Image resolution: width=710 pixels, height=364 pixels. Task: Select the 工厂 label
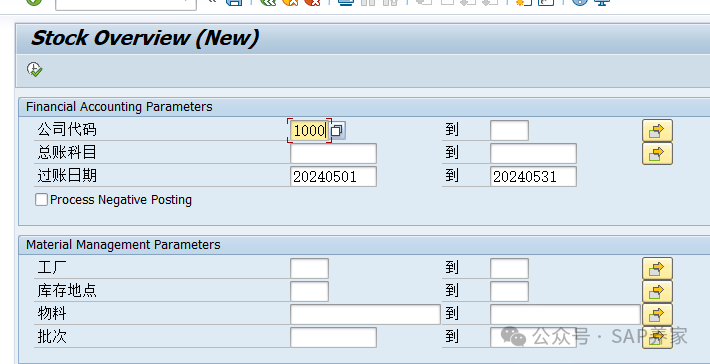point(52,268)
